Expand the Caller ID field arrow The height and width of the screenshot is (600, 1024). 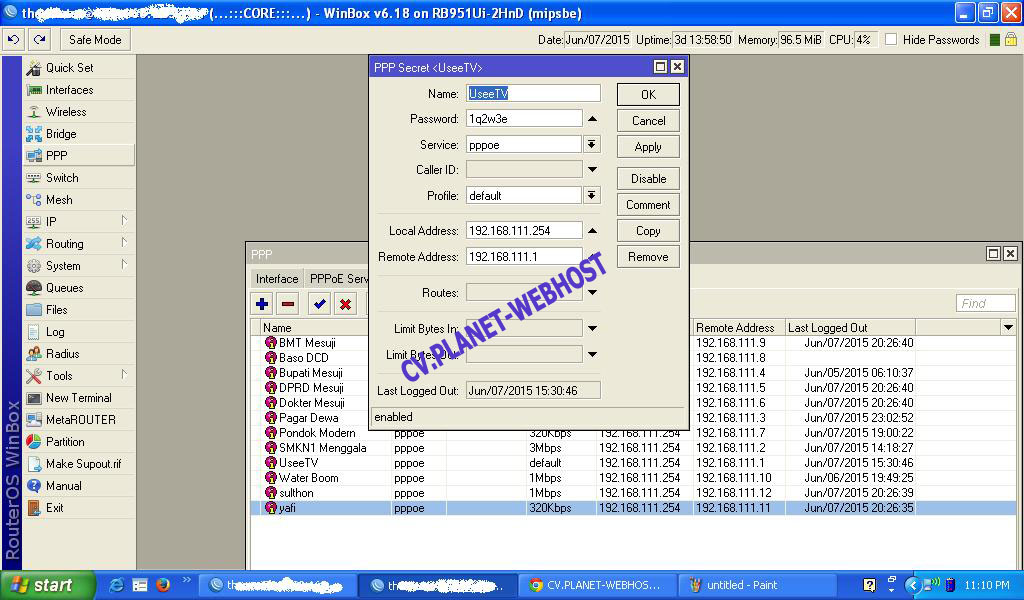pos(592,170)
